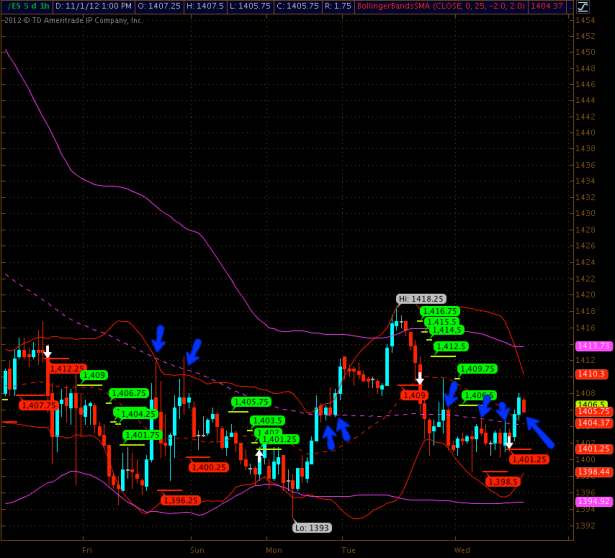The height and width of the screenshot is (558, 615).
Task: Click the Lo: 1393 low marker
Action: pos(313,527)
